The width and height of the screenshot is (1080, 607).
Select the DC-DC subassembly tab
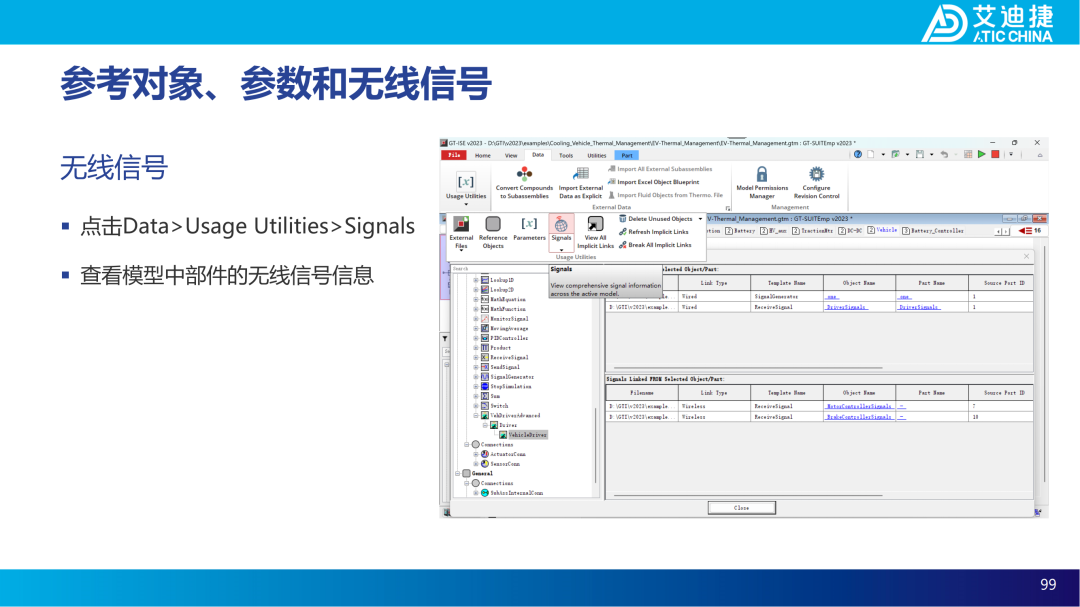[851, 231]
